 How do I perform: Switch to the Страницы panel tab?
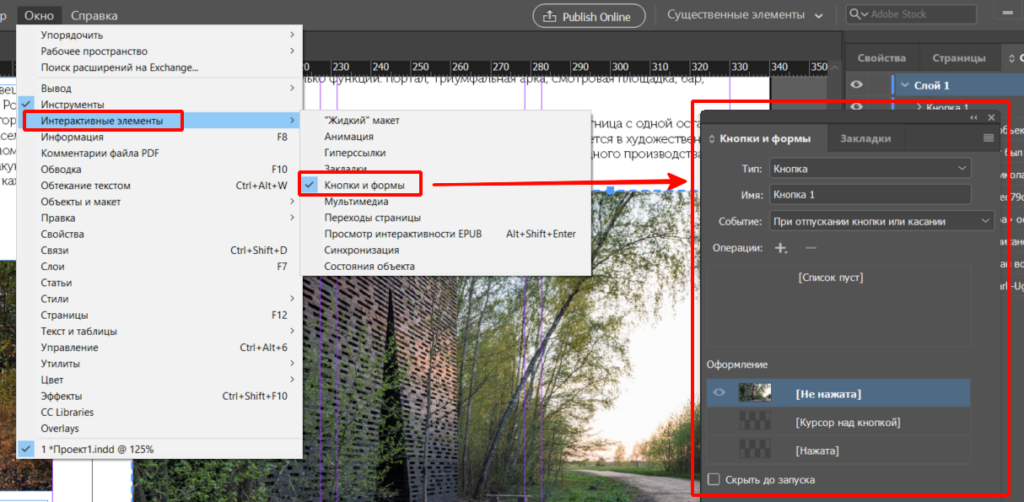(x=958, y=58)
